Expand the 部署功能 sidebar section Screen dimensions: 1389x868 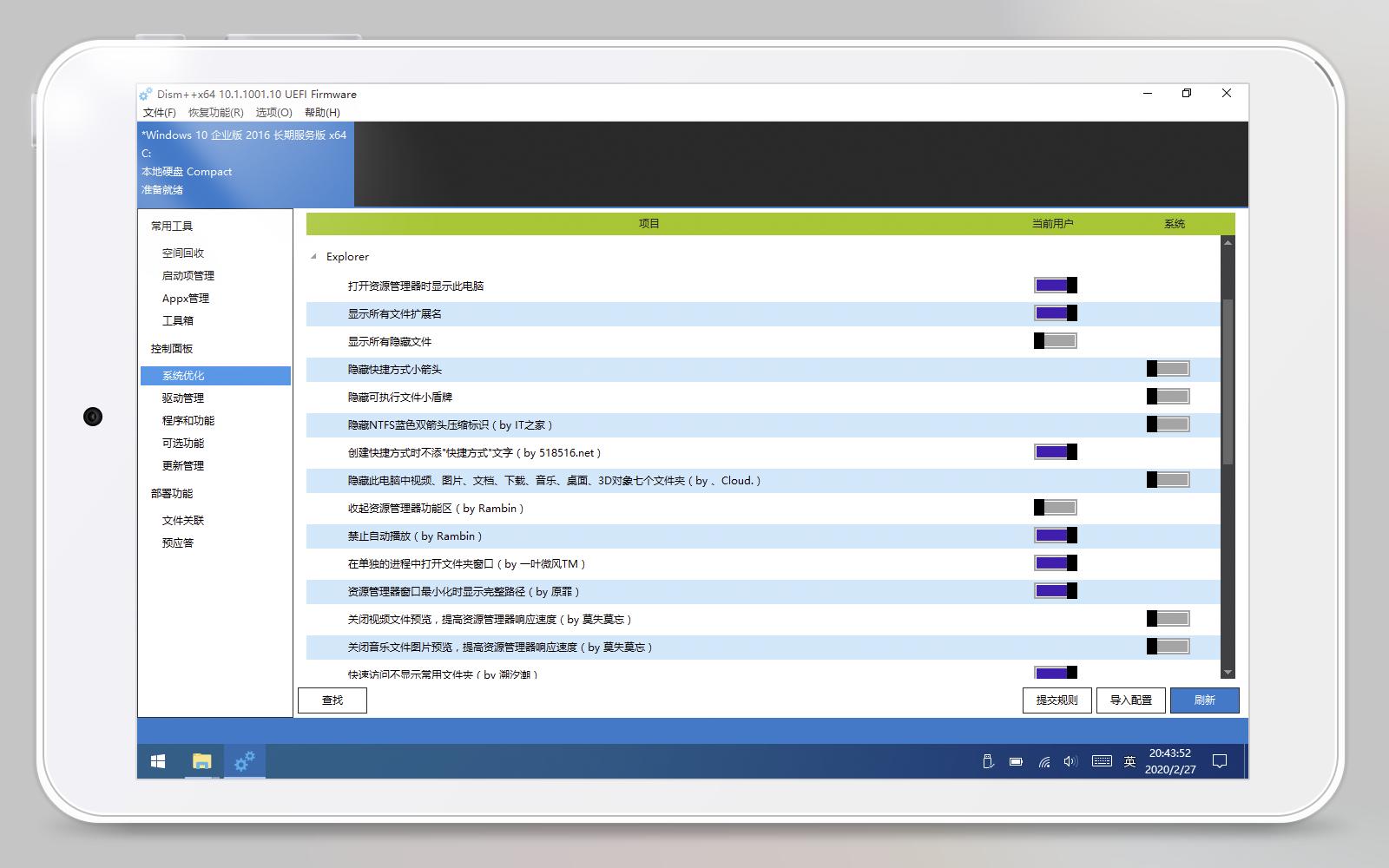170,493
